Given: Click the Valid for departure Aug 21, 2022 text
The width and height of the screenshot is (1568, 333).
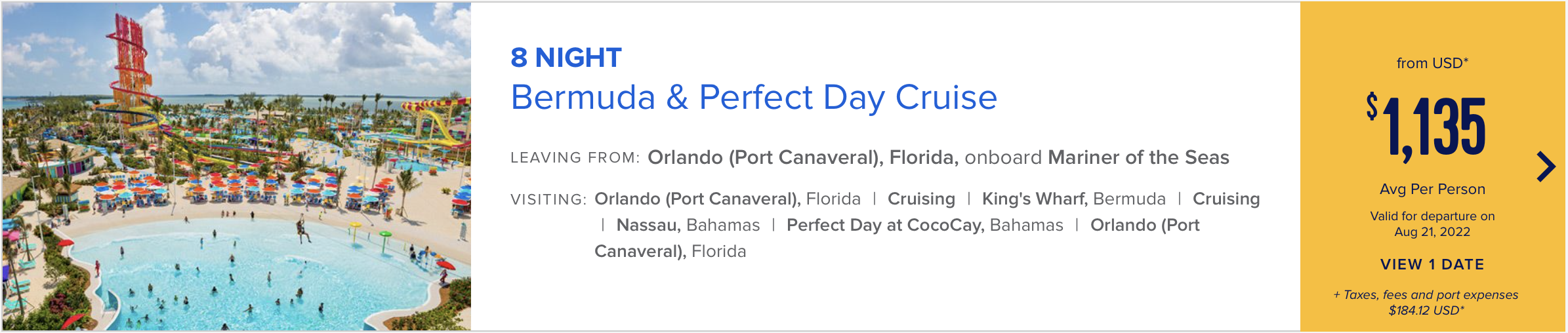Looking at the screenshot, I should point(1432,224).
